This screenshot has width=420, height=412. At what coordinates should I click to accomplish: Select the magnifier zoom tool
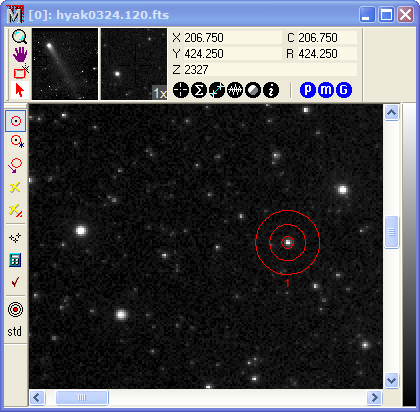20,36
